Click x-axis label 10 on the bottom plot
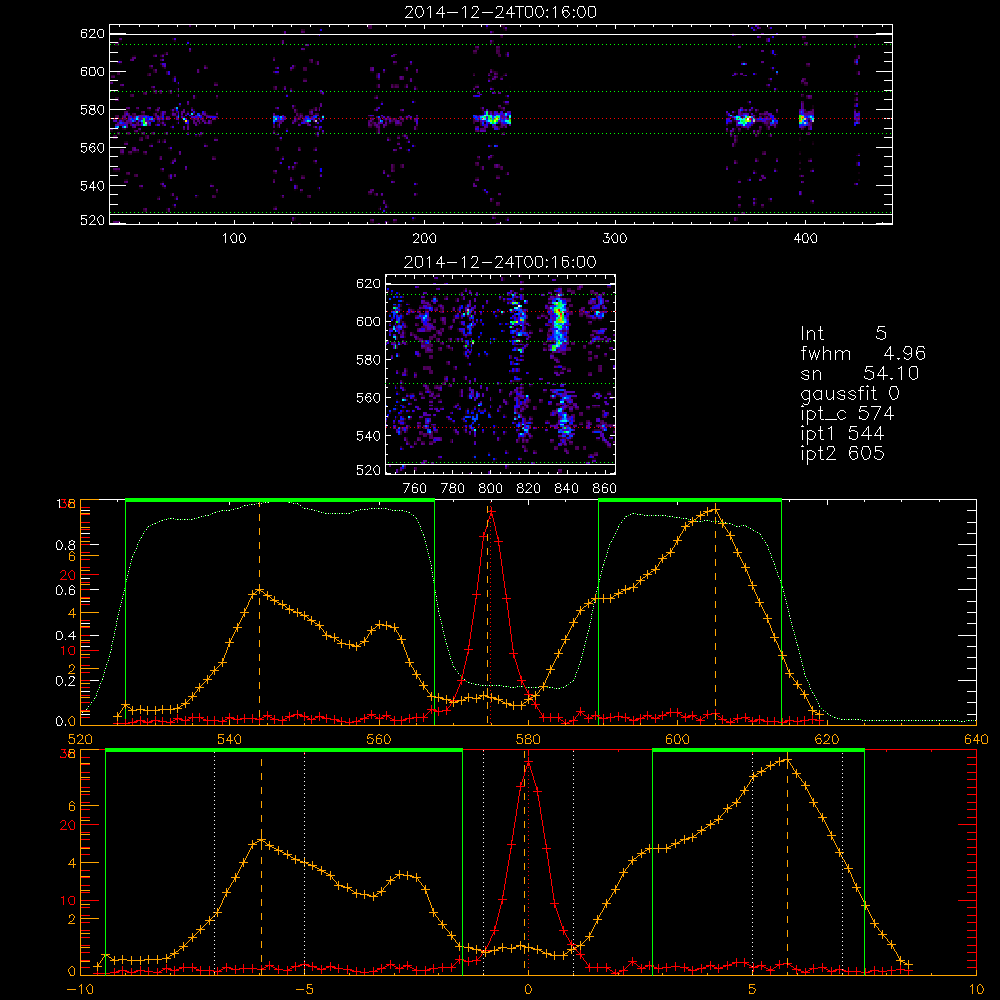The height and width of the screenshot is (1000, 1000). click(x=976, y=989)
